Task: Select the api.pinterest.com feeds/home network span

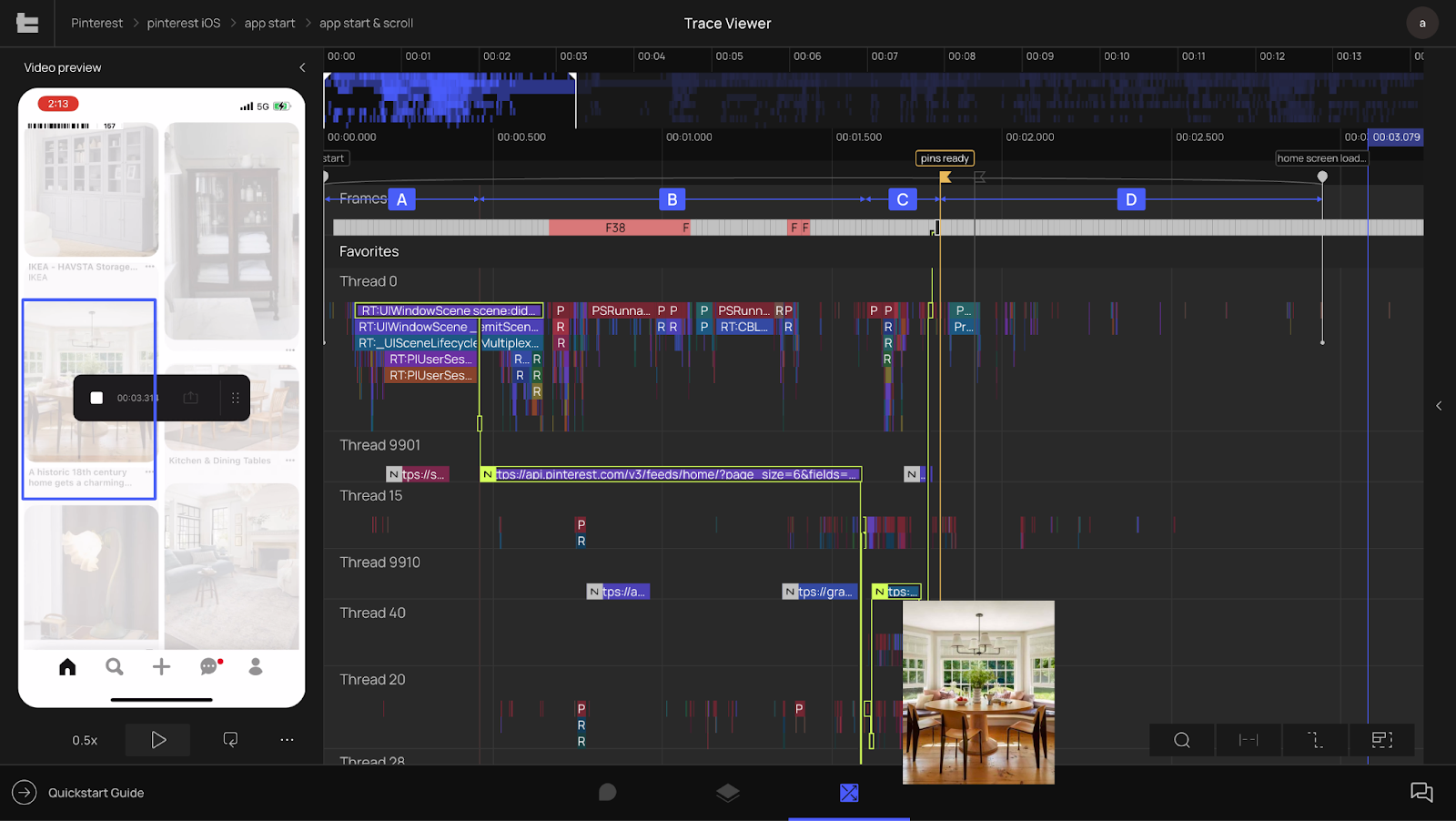Action: pyautogui.click(x=670, y=474)
